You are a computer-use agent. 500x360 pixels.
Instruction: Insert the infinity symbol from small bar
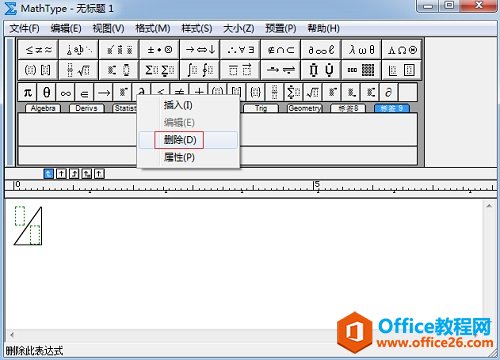click(66, 92)
